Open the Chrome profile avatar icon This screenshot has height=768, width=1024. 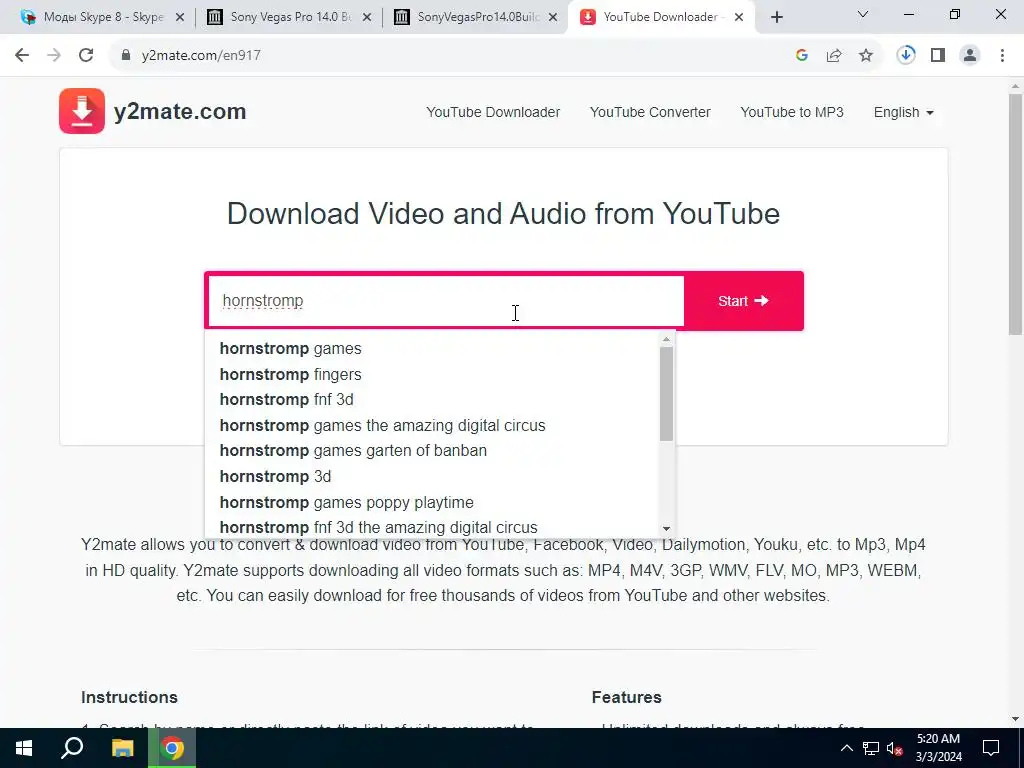tap(970, 56)
